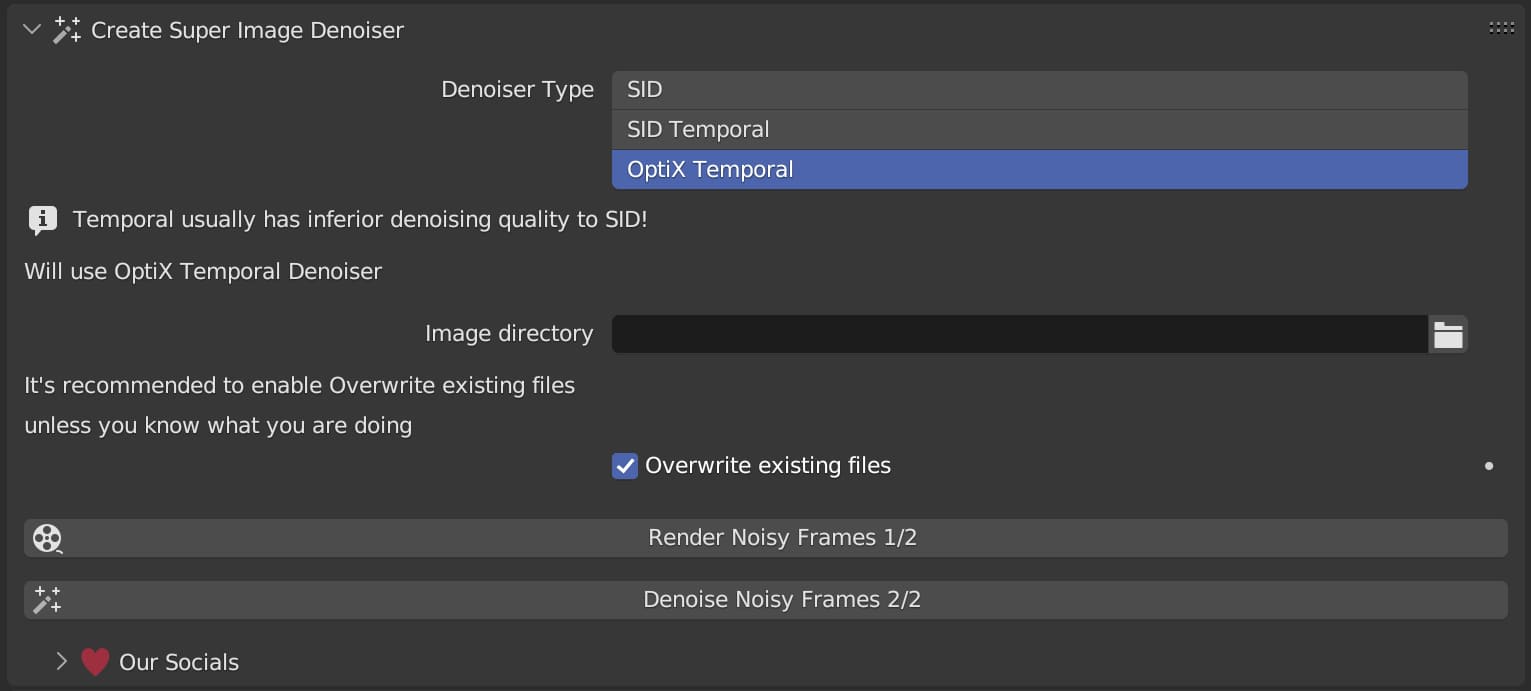This screenshot has height=691, width=1531.
Task: Click the film reel icon on Render Noisy Frames
Action: pos(47,538)
